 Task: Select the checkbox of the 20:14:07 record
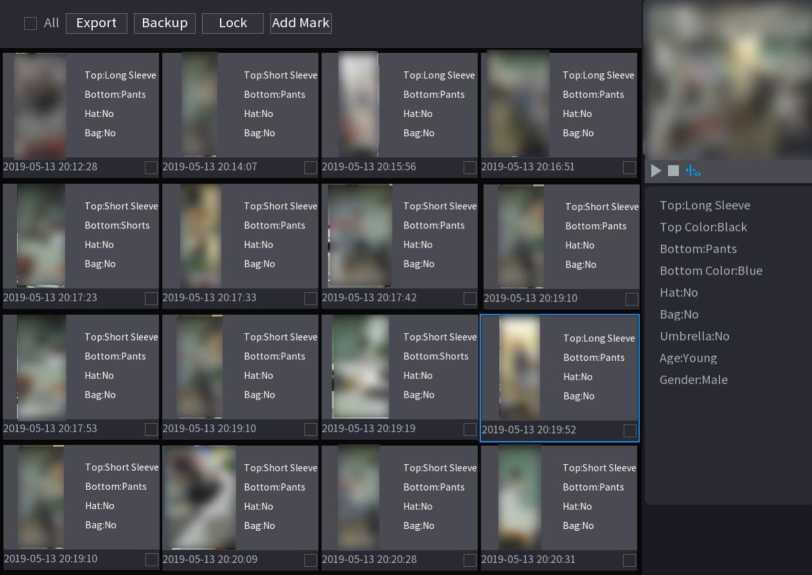click(310, 167)
